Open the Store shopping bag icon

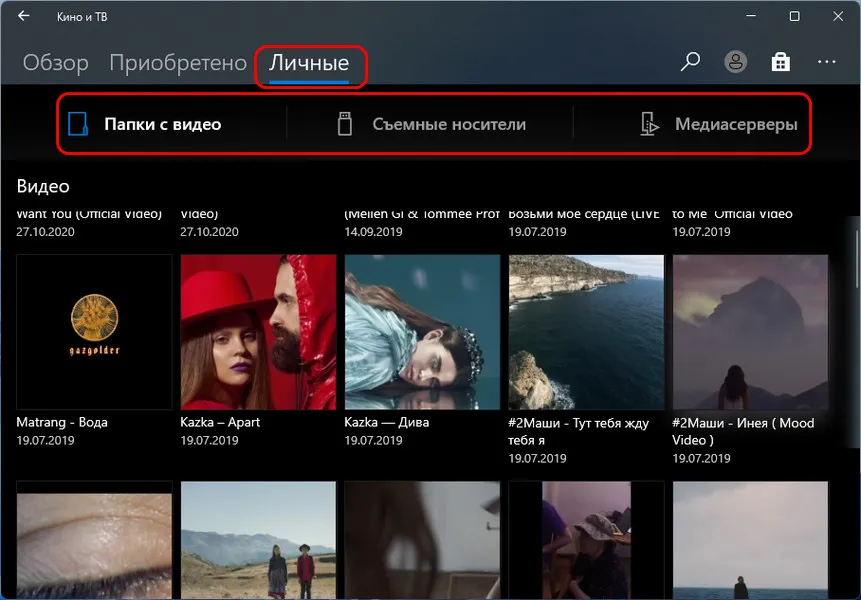(780, 61)
